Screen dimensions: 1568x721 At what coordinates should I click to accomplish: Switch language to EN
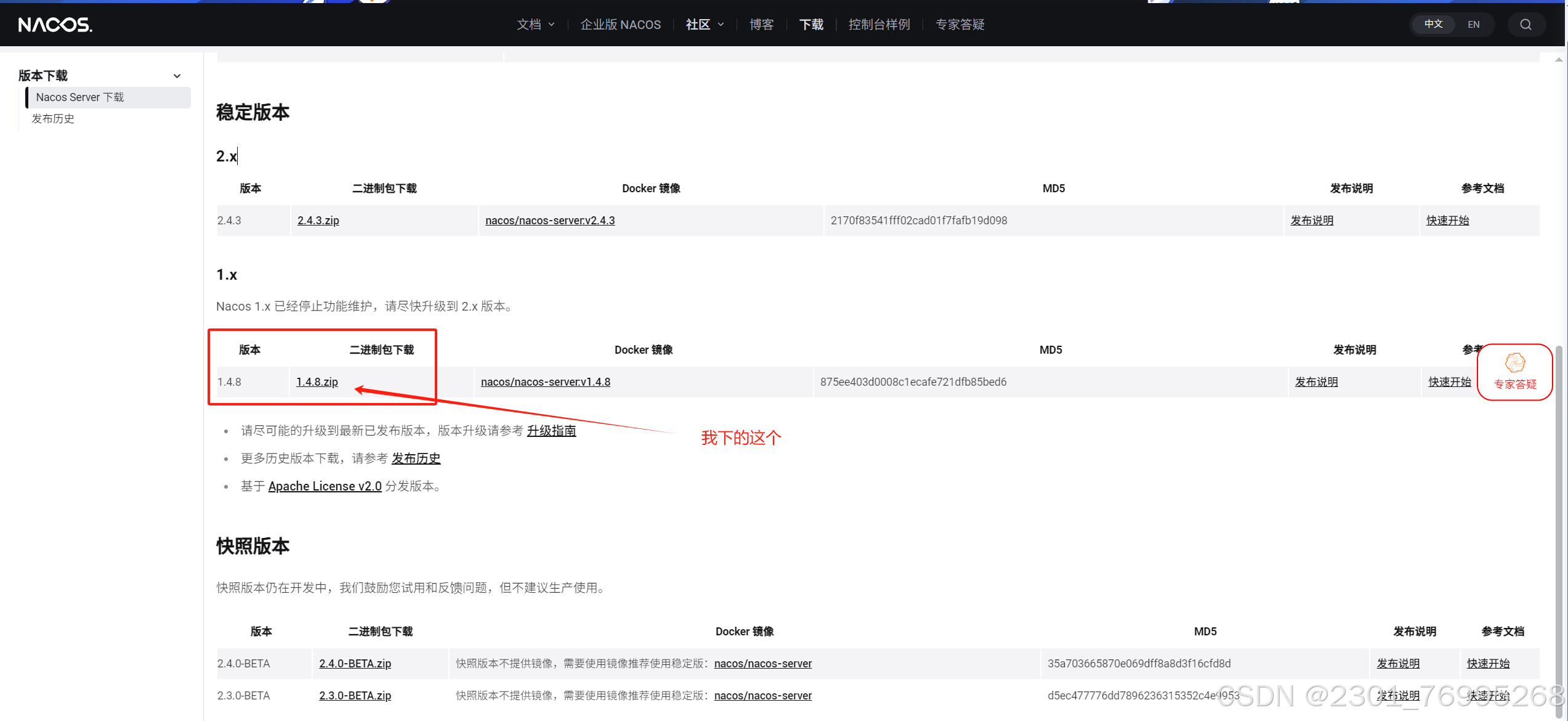(x=1473, y=25)
